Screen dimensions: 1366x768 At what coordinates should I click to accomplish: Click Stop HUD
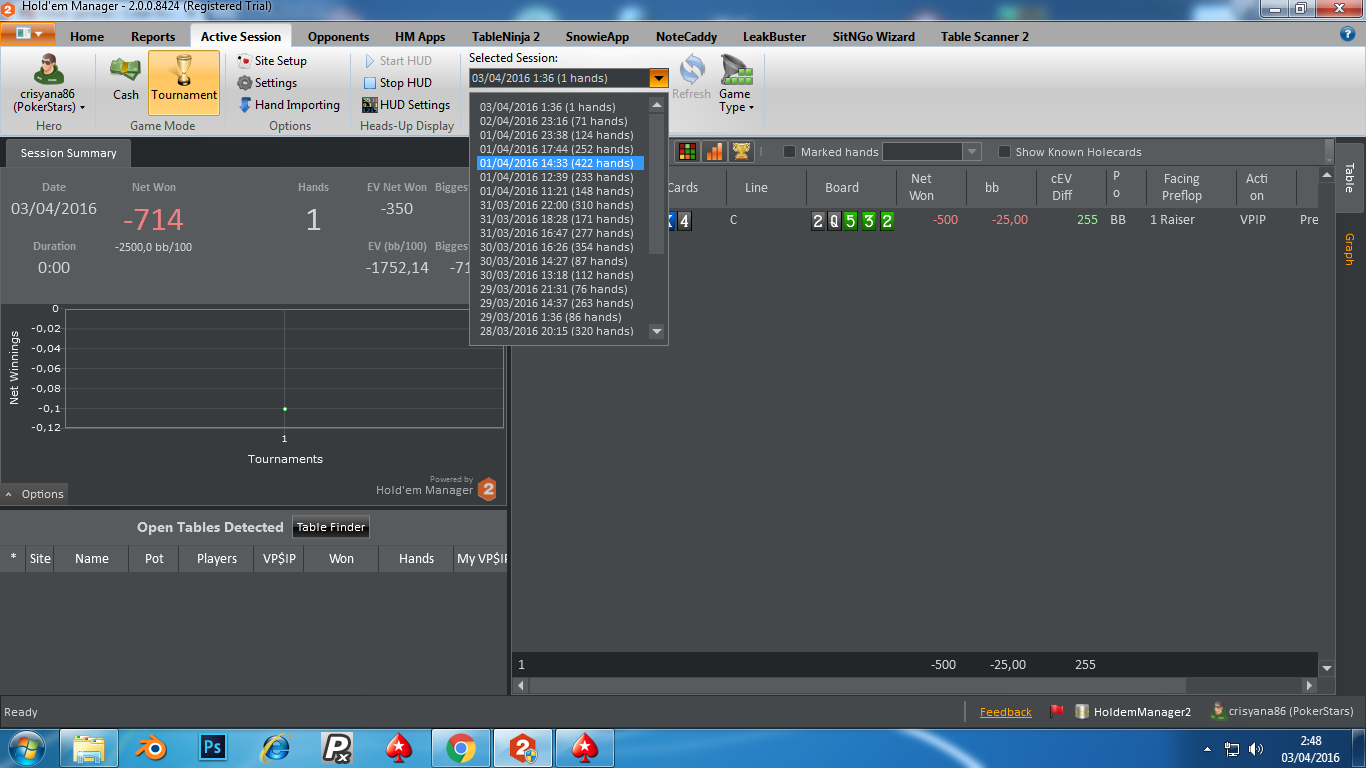coord(397,83)
